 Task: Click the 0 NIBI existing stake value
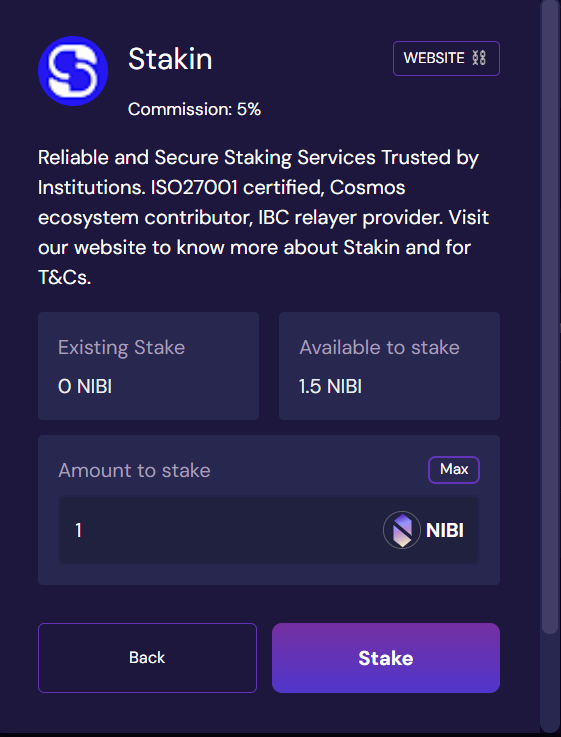[85, 387]
